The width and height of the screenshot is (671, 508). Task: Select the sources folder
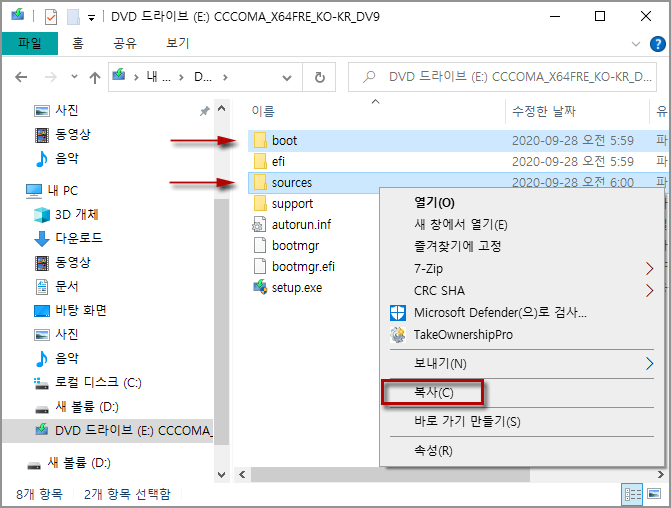pos(292,183)
